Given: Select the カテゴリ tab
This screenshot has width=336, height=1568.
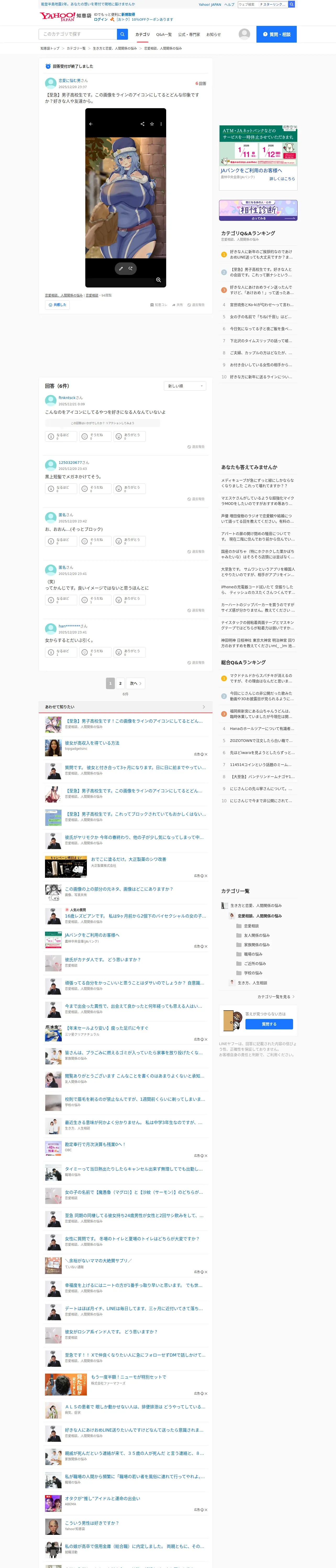Looking at the screenshot, I should (142, 35).
